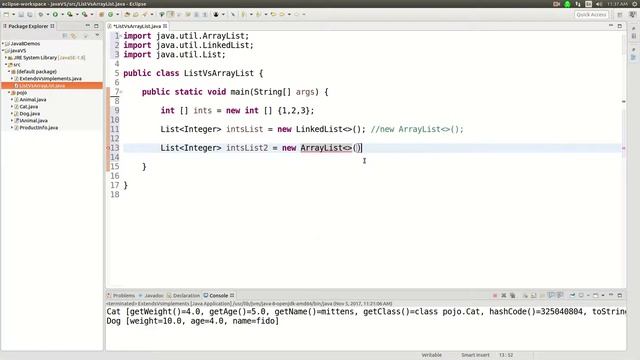Toggle Link with Editor in Package Explorer

point(74,36)
